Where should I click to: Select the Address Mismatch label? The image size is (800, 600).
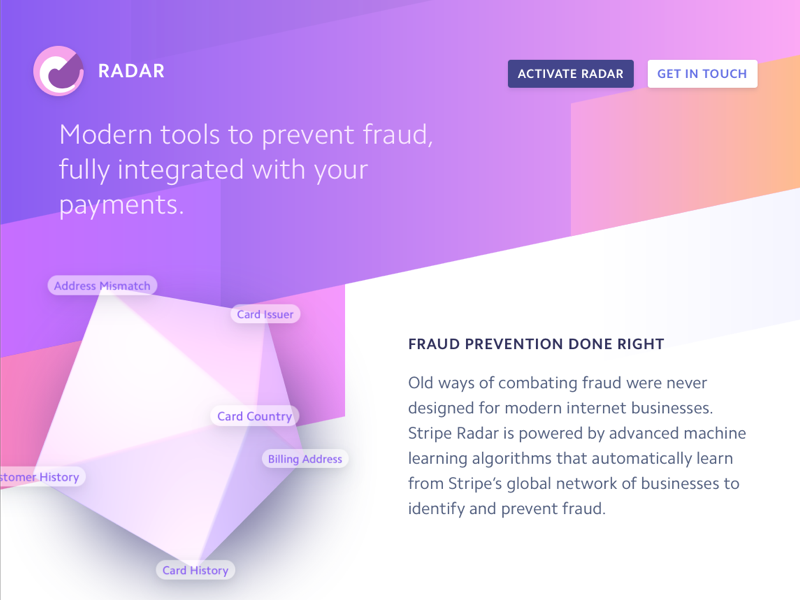click(102, 286)
